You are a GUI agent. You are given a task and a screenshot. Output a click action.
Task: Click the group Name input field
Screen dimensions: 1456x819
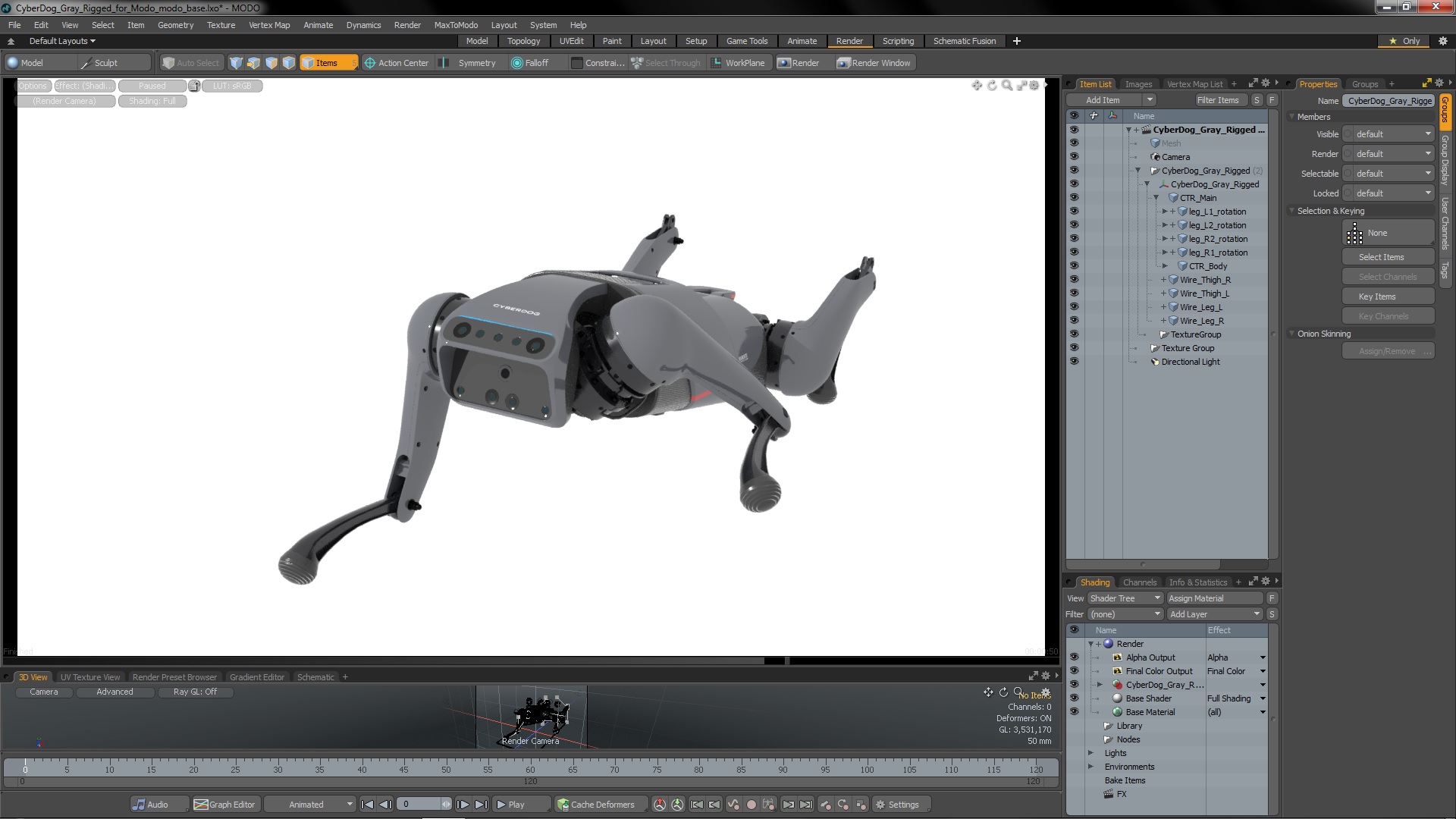[1389, 101]
